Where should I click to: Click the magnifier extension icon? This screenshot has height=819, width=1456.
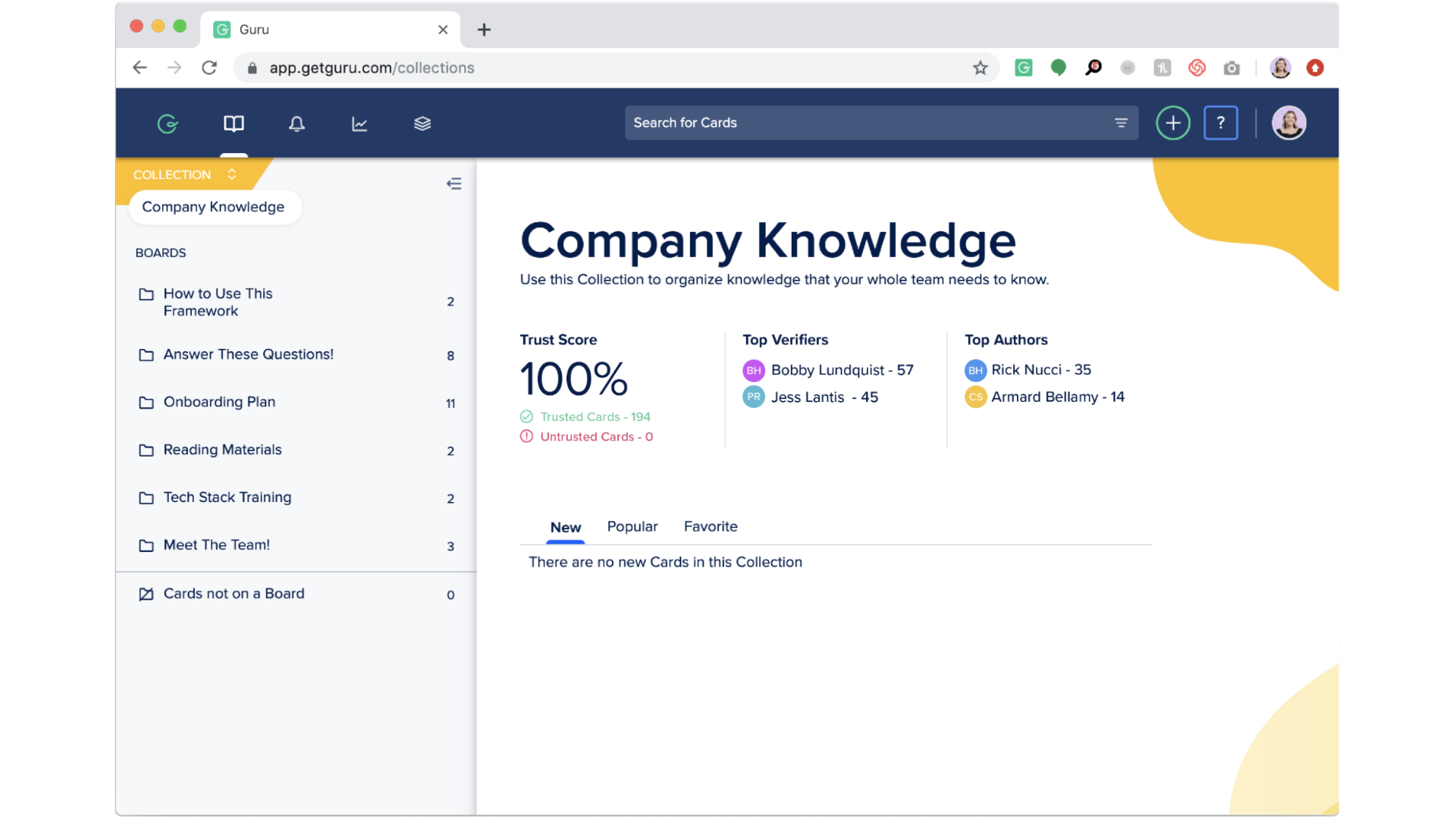[1093, 67]
